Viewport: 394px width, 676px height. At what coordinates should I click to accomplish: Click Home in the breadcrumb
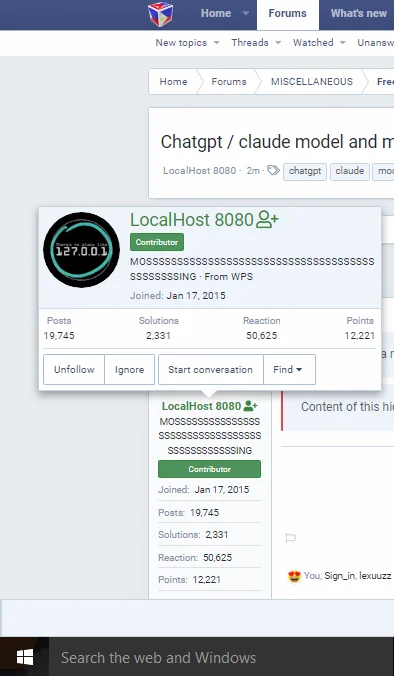point(173,81)
